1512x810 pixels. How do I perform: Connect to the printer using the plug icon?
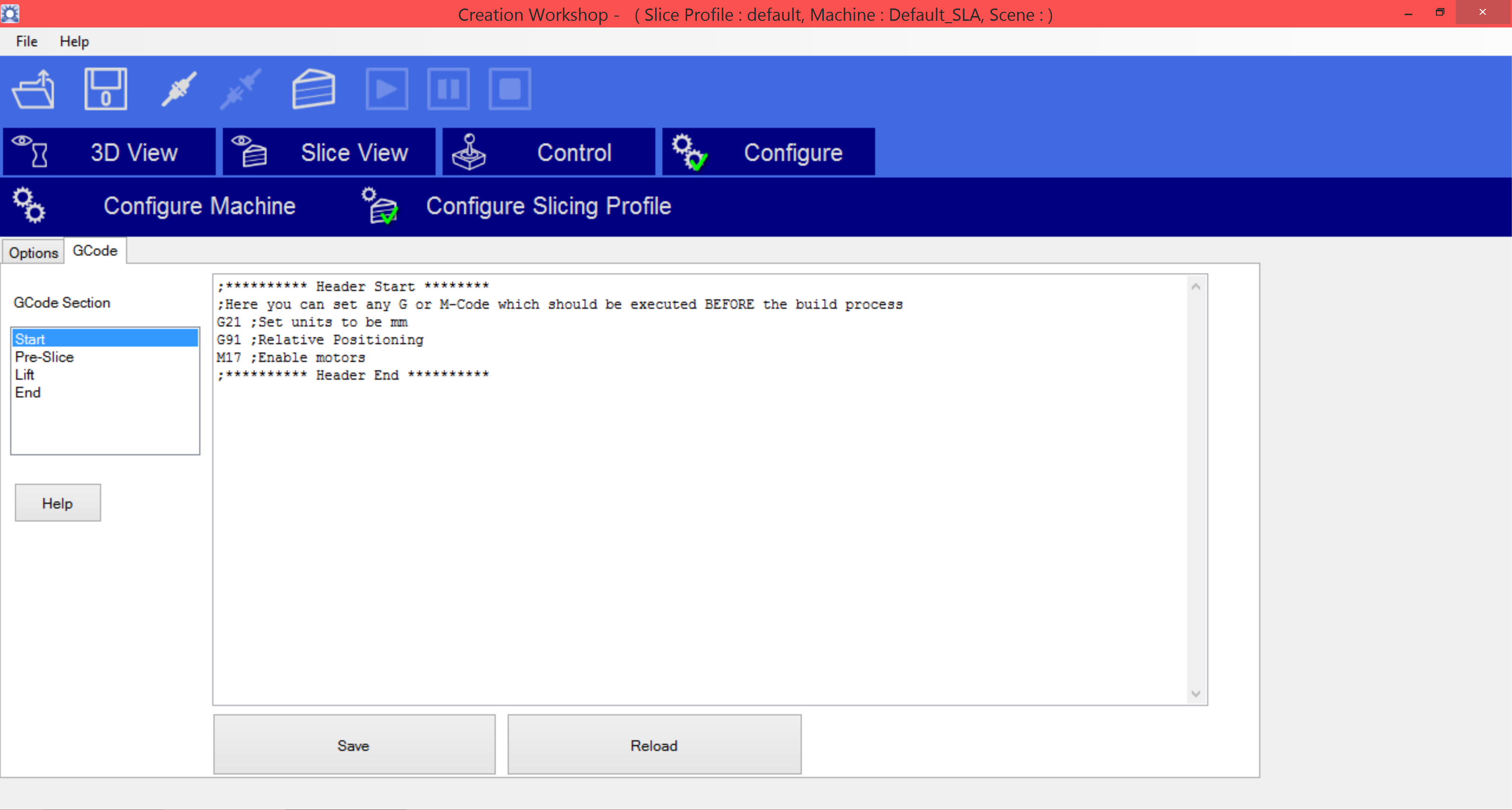click(179, 89)
